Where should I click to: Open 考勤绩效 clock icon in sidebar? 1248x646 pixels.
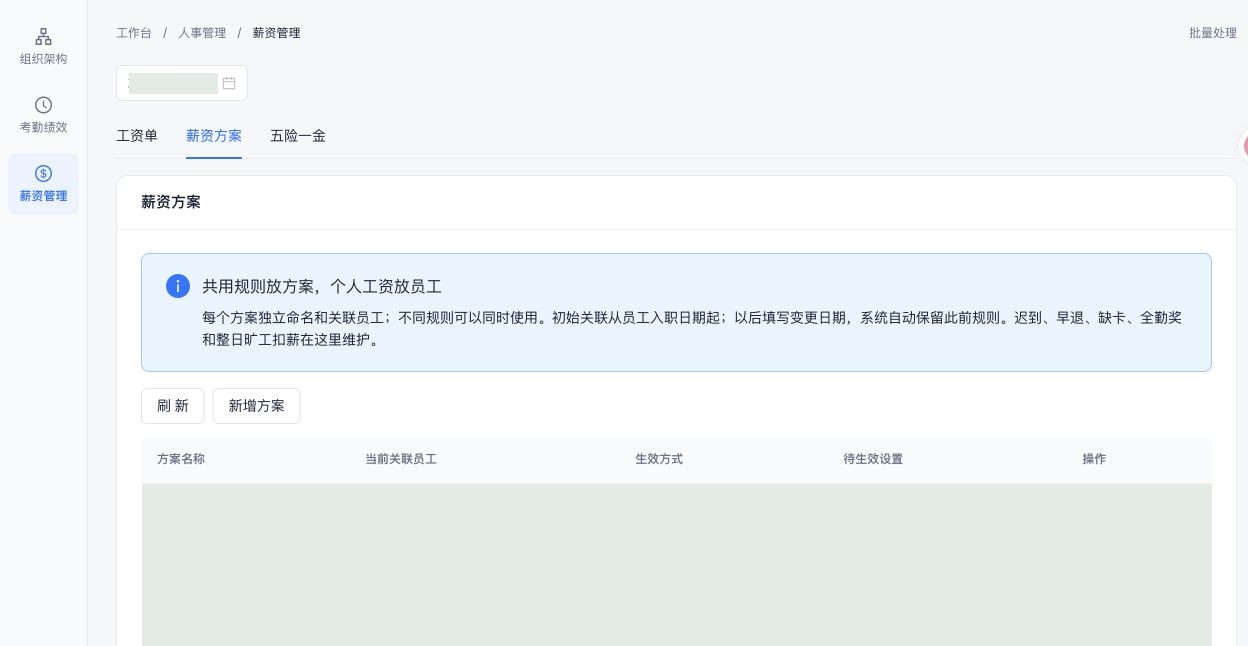point(43,105)
